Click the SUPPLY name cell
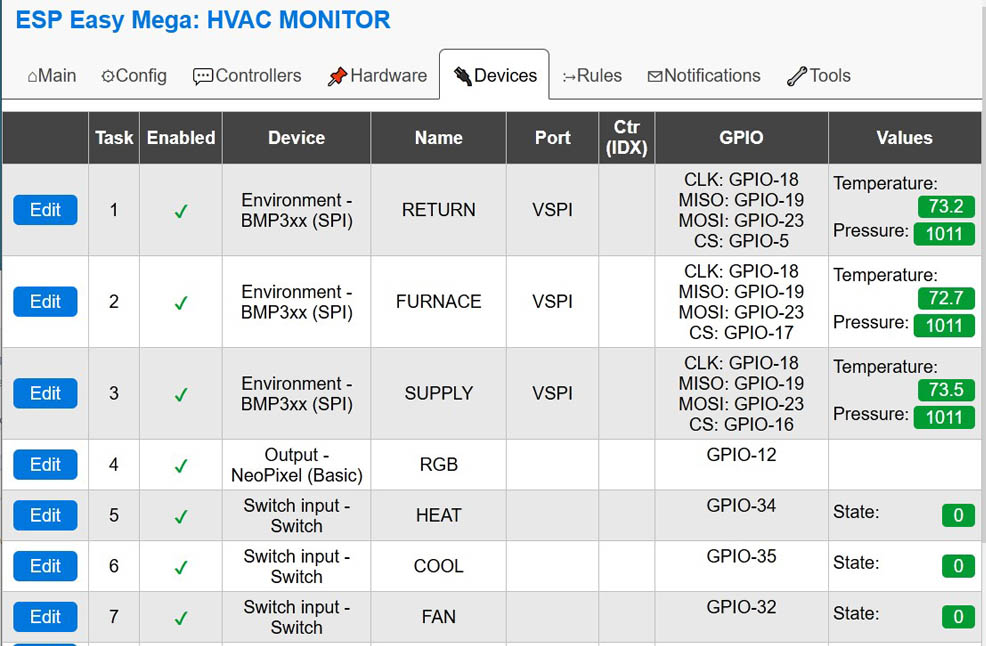 pyautogui.click(x=438, y=394)
